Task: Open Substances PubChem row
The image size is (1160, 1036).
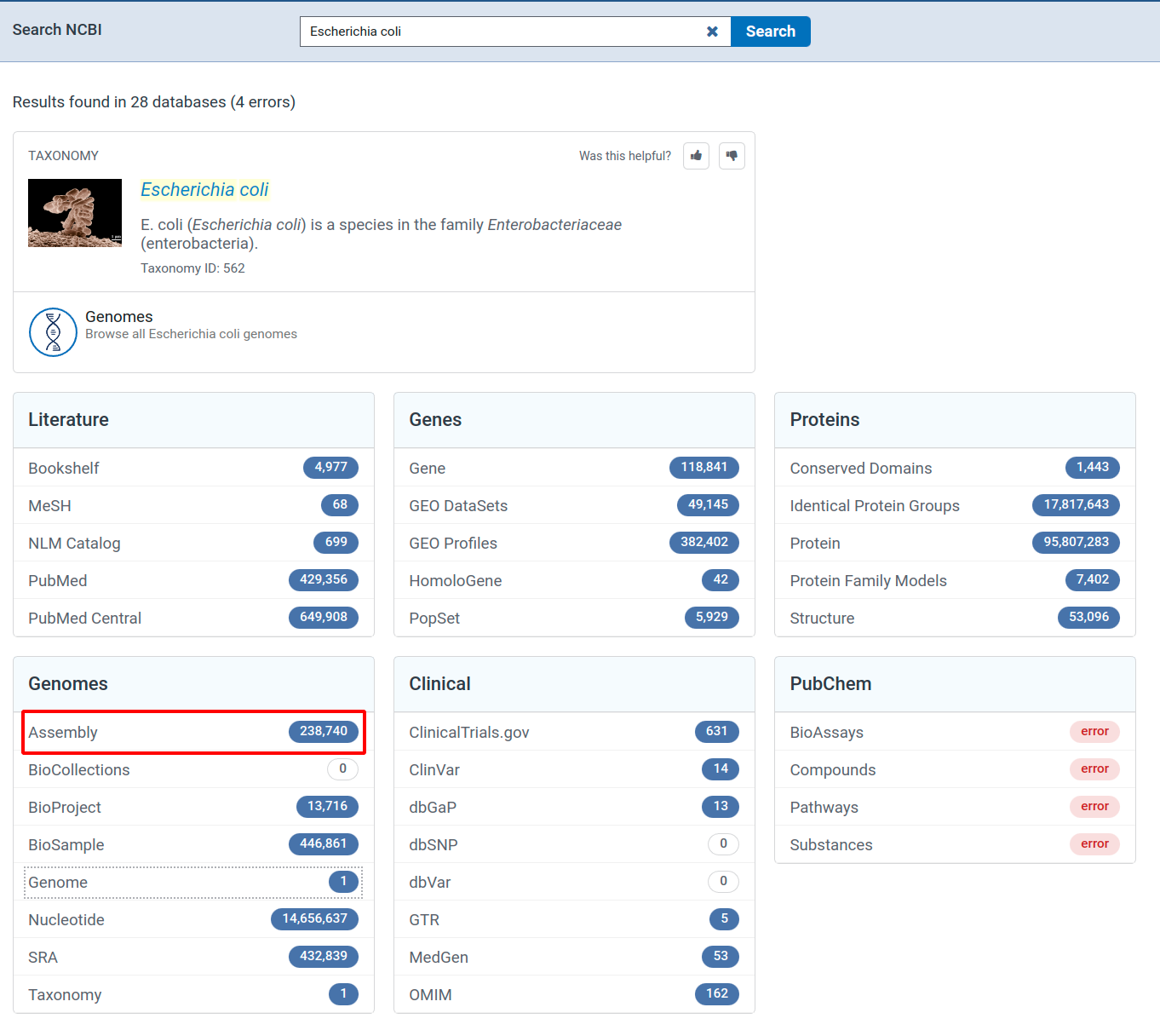Action: [x=955, y=844]
